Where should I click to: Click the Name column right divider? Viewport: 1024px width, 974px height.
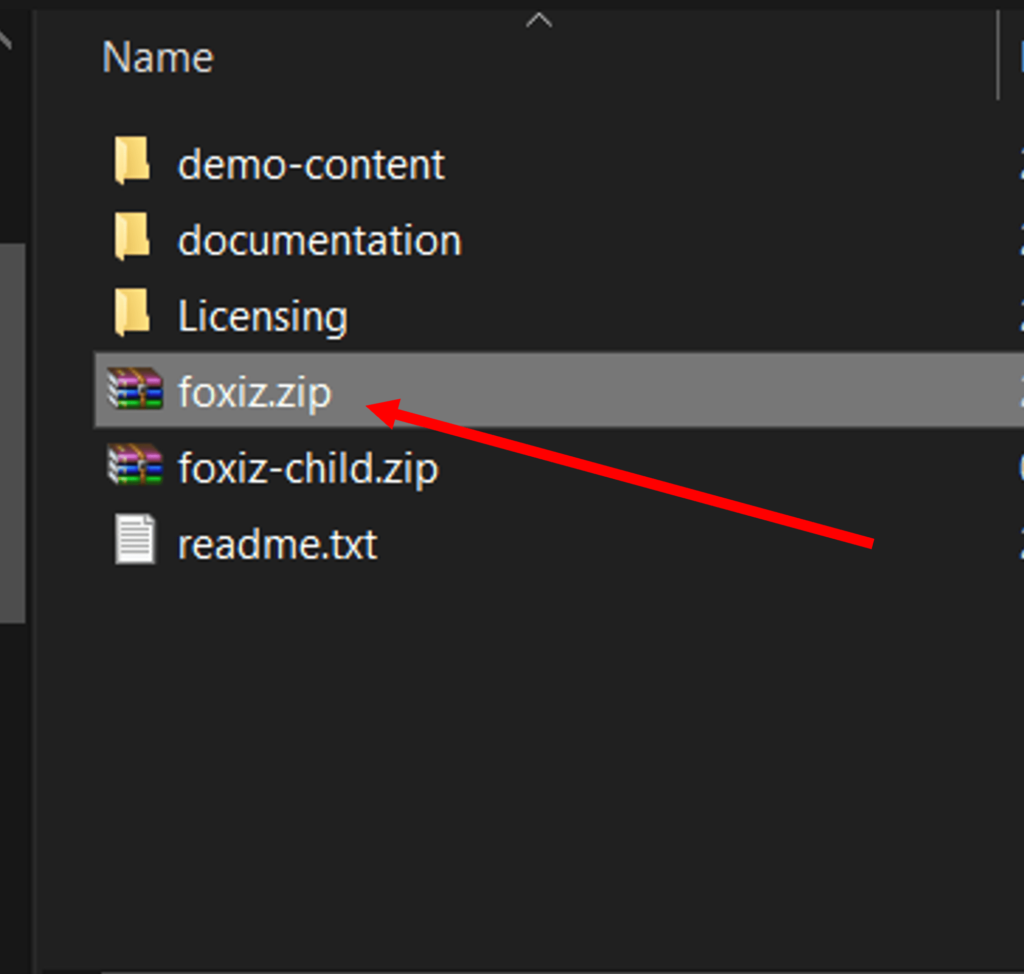click(998, 55)
